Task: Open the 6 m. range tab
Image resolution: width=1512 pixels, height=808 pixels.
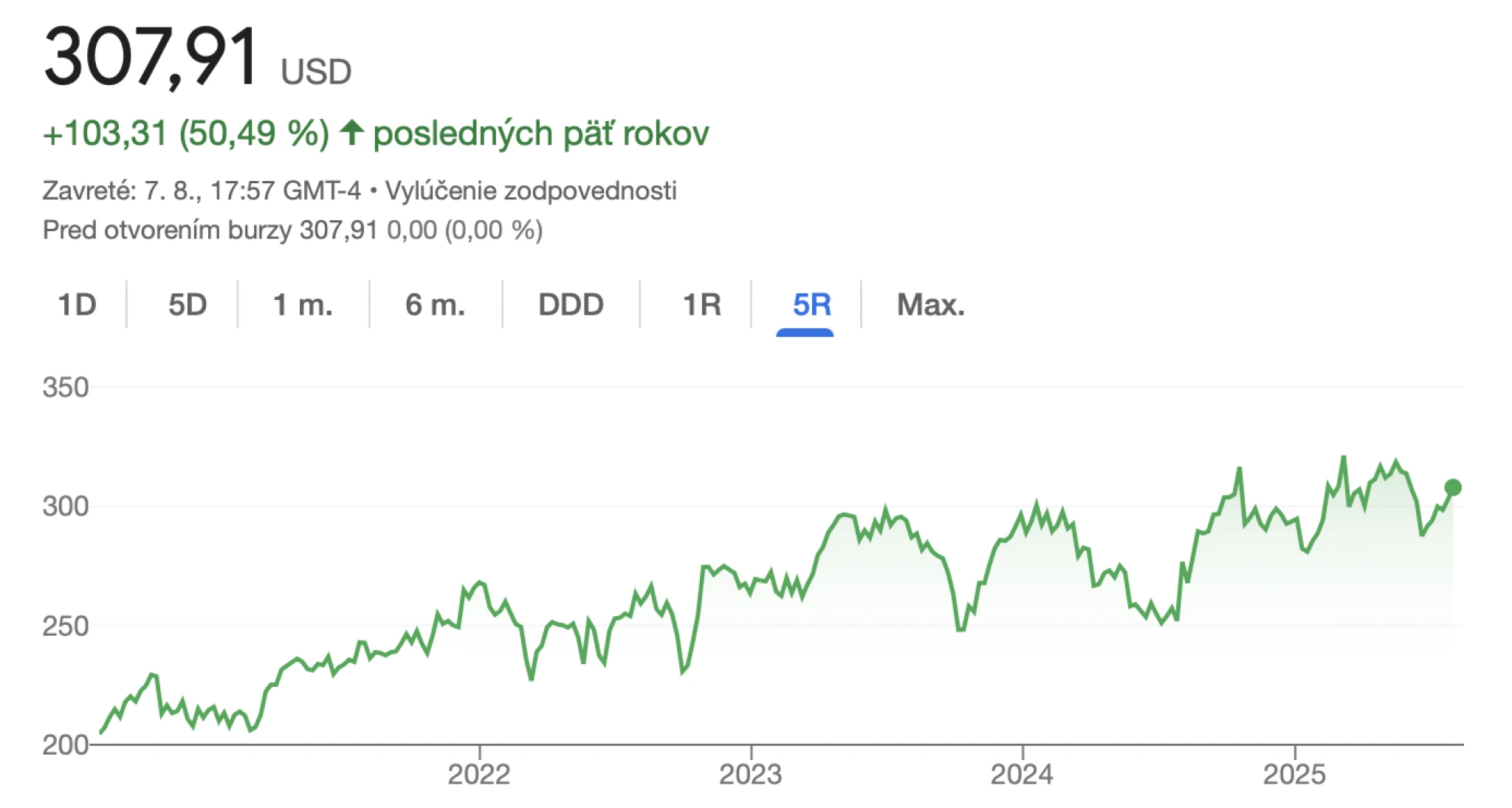Action: pos(436,304)
